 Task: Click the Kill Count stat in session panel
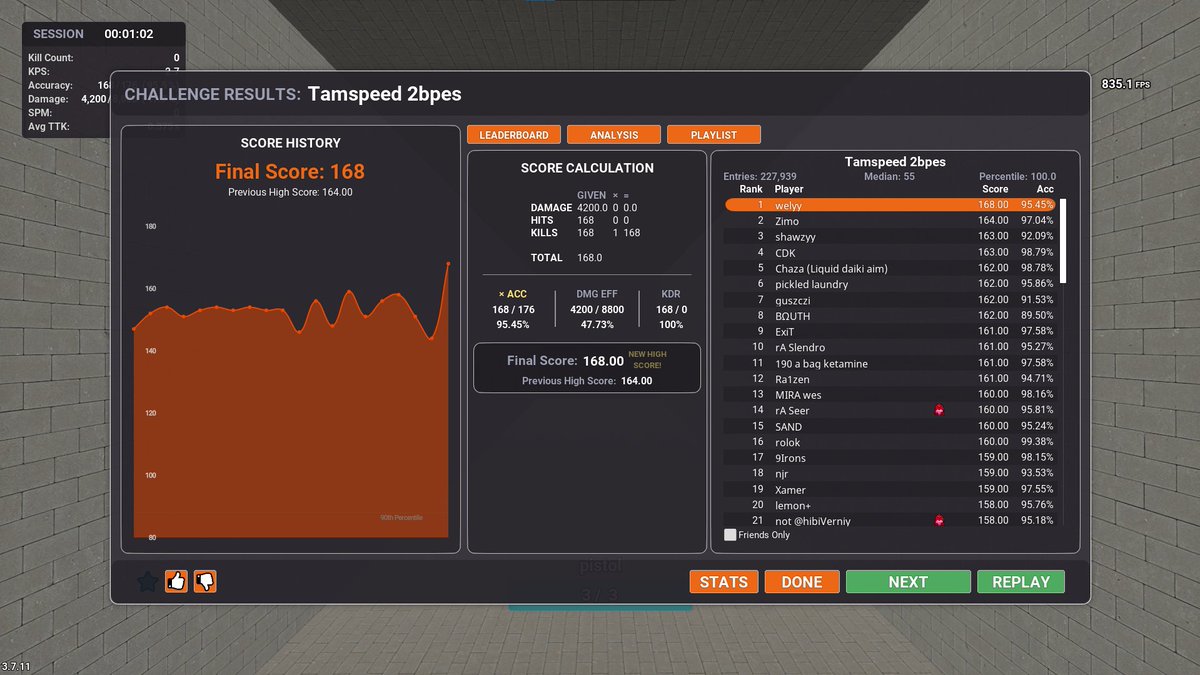pyautogui.click(x=104, y=58)
